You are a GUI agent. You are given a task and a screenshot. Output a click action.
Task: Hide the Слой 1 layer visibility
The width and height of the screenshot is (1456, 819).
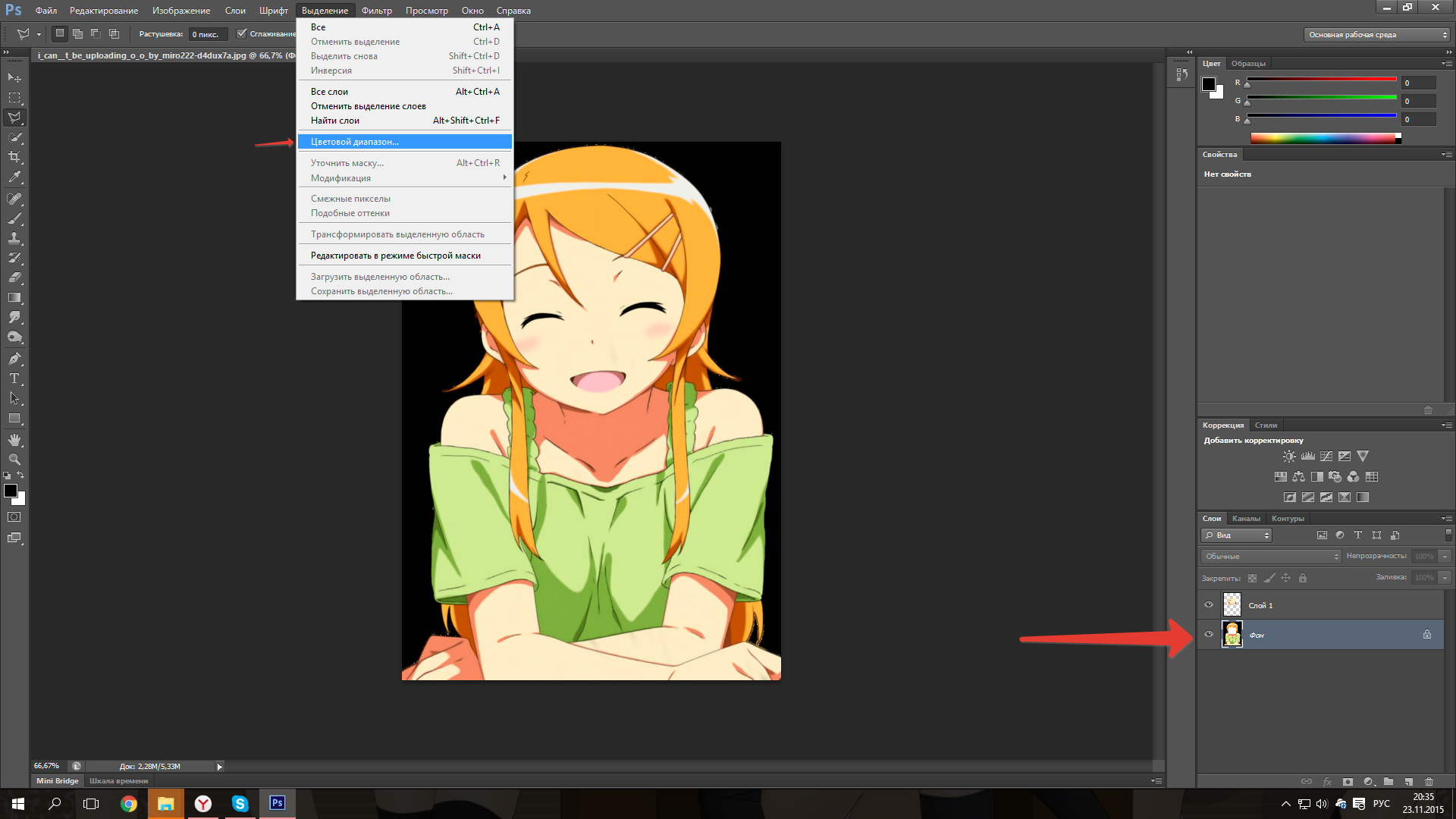tap(1209, 604)
